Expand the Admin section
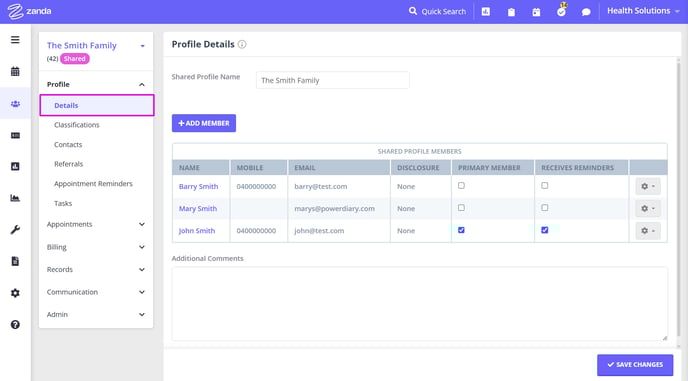The width and height of the screenshot is (688, 381). 96,314
